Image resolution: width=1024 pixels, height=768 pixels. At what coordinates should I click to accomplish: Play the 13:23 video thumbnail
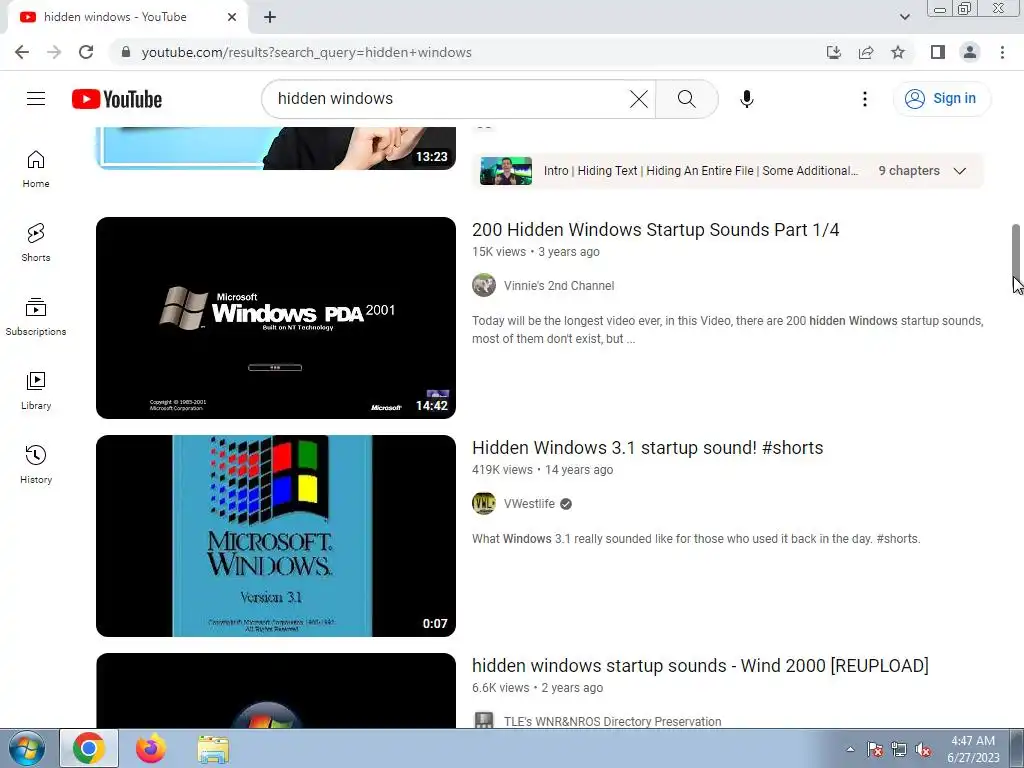[x=276, y=148]
